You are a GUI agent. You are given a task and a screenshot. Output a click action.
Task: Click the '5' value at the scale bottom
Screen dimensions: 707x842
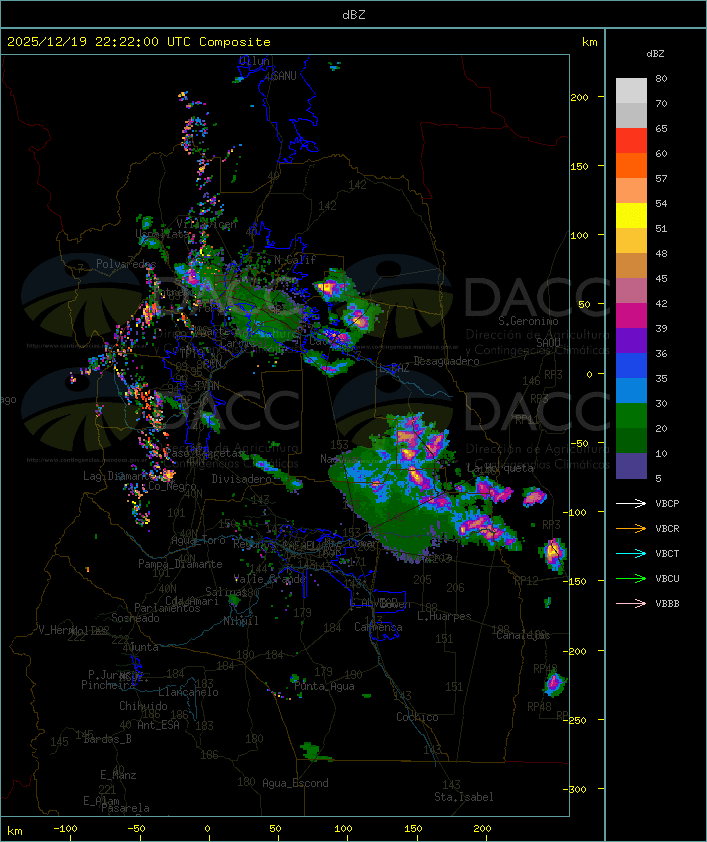[x=658, y=478]
